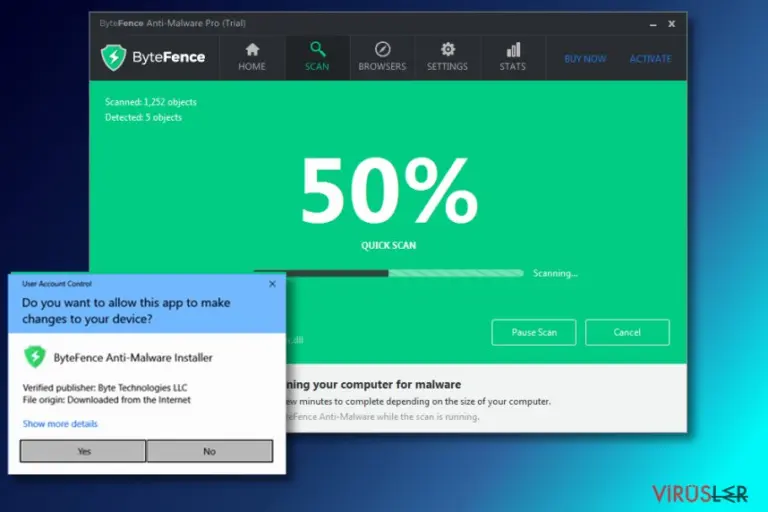View the Stats tab

(513, 57)
